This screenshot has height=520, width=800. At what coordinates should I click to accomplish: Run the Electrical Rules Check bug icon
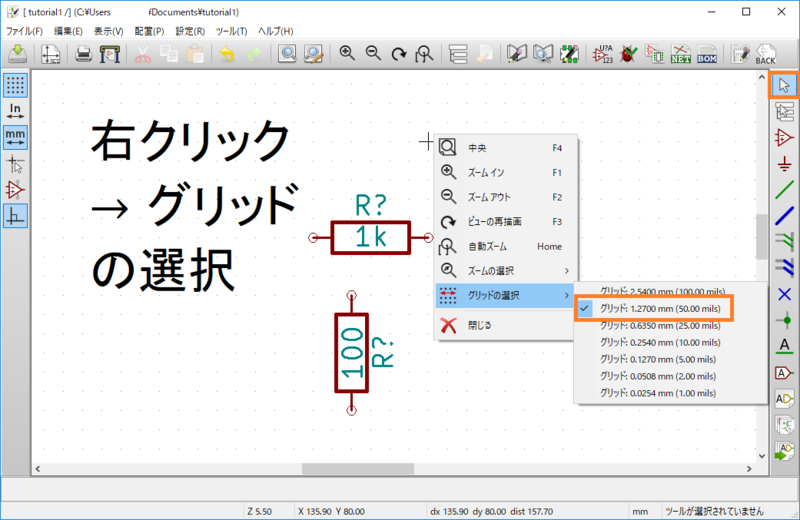click(x=629, y=54)
